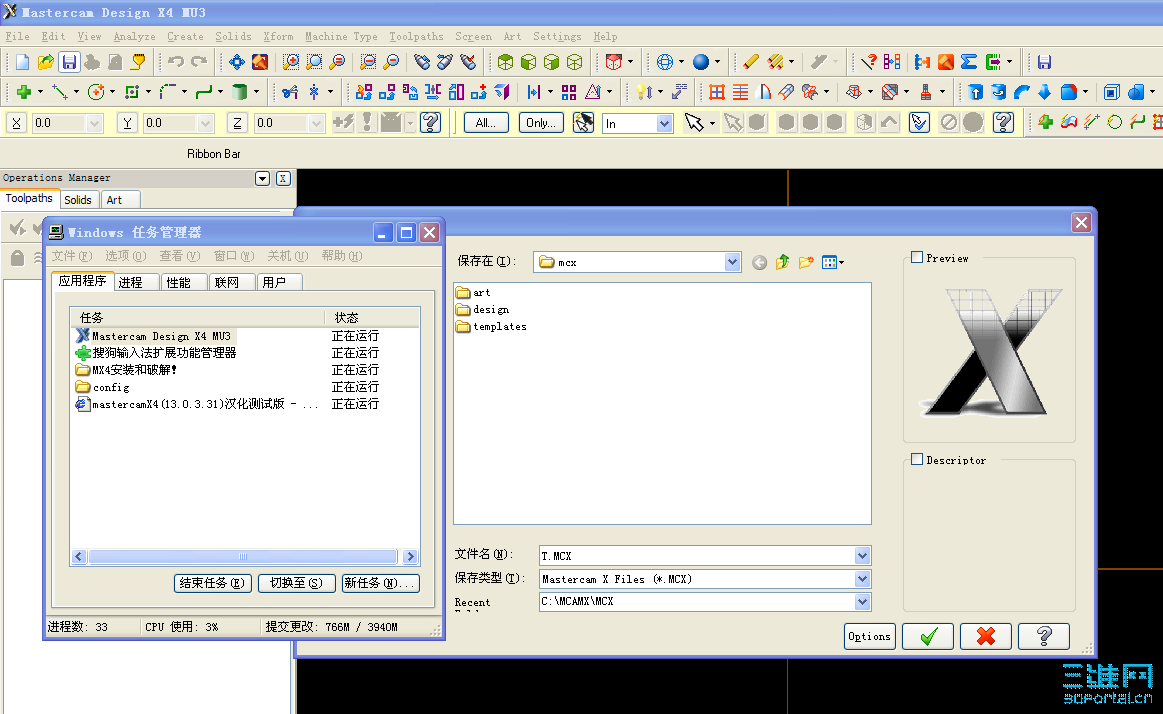
Task: Click the New file icon
Action: pos(22,62)
